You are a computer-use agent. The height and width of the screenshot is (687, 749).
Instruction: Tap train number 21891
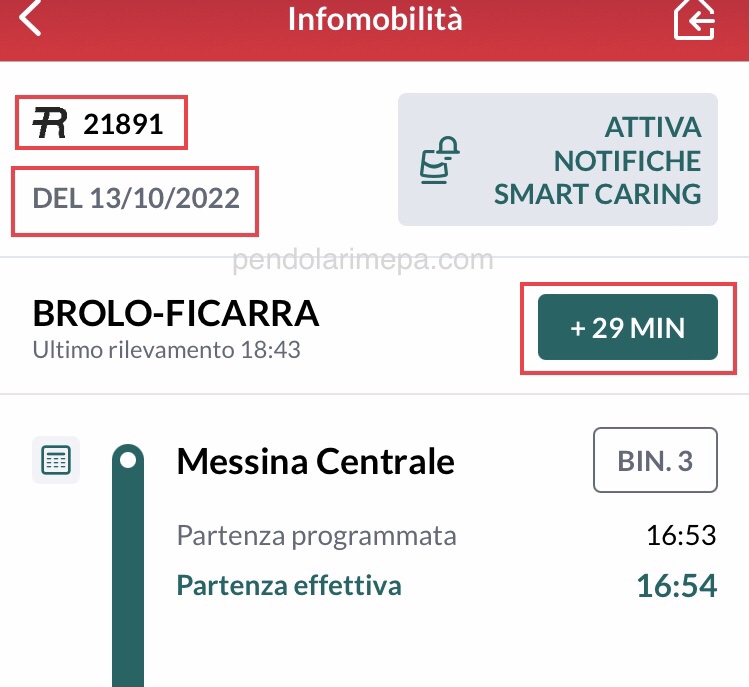pyautogui.click(x=123, y=124)
